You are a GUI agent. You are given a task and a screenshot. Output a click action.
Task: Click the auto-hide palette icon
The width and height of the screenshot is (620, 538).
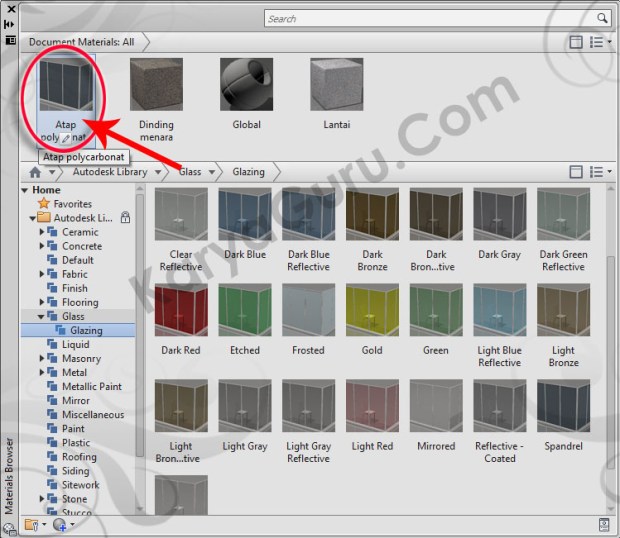click(9, 25)
